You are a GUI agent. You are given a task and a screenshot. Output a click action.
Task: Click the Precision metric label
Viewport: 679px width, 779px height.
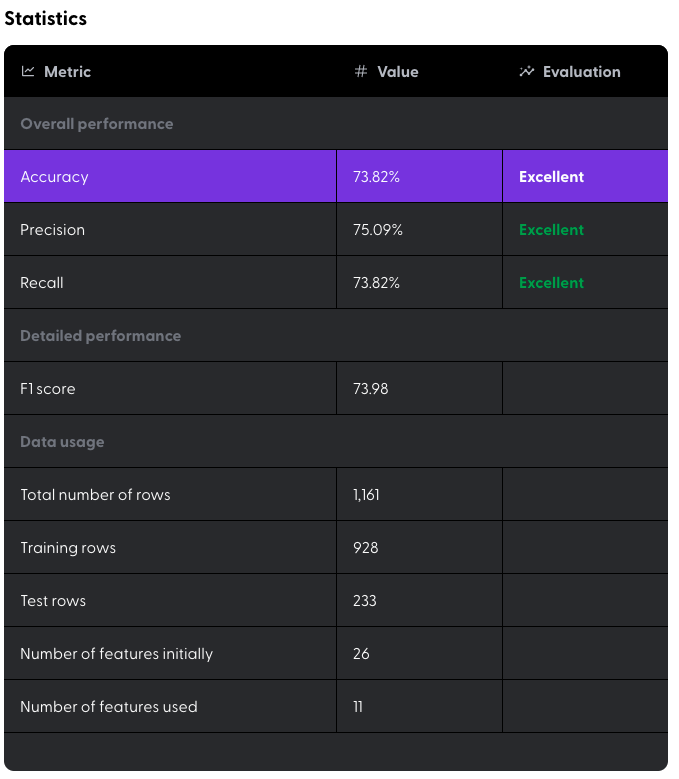(53, 230)
